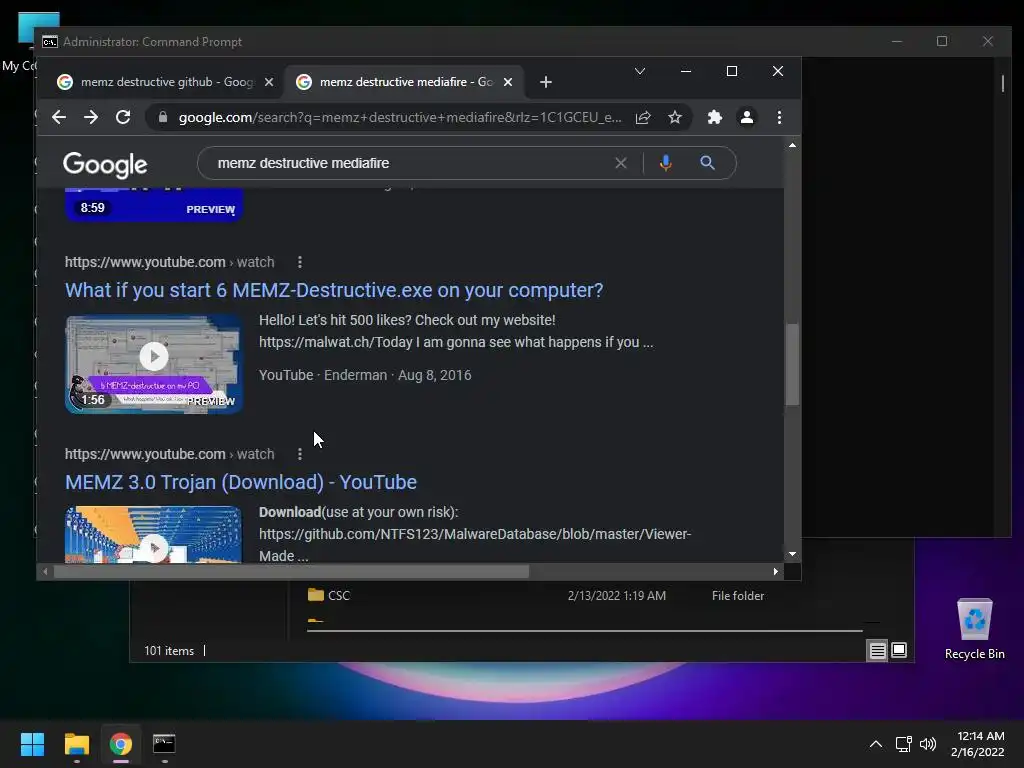Minimize the Chrome browser window

(x=686, y=71)
